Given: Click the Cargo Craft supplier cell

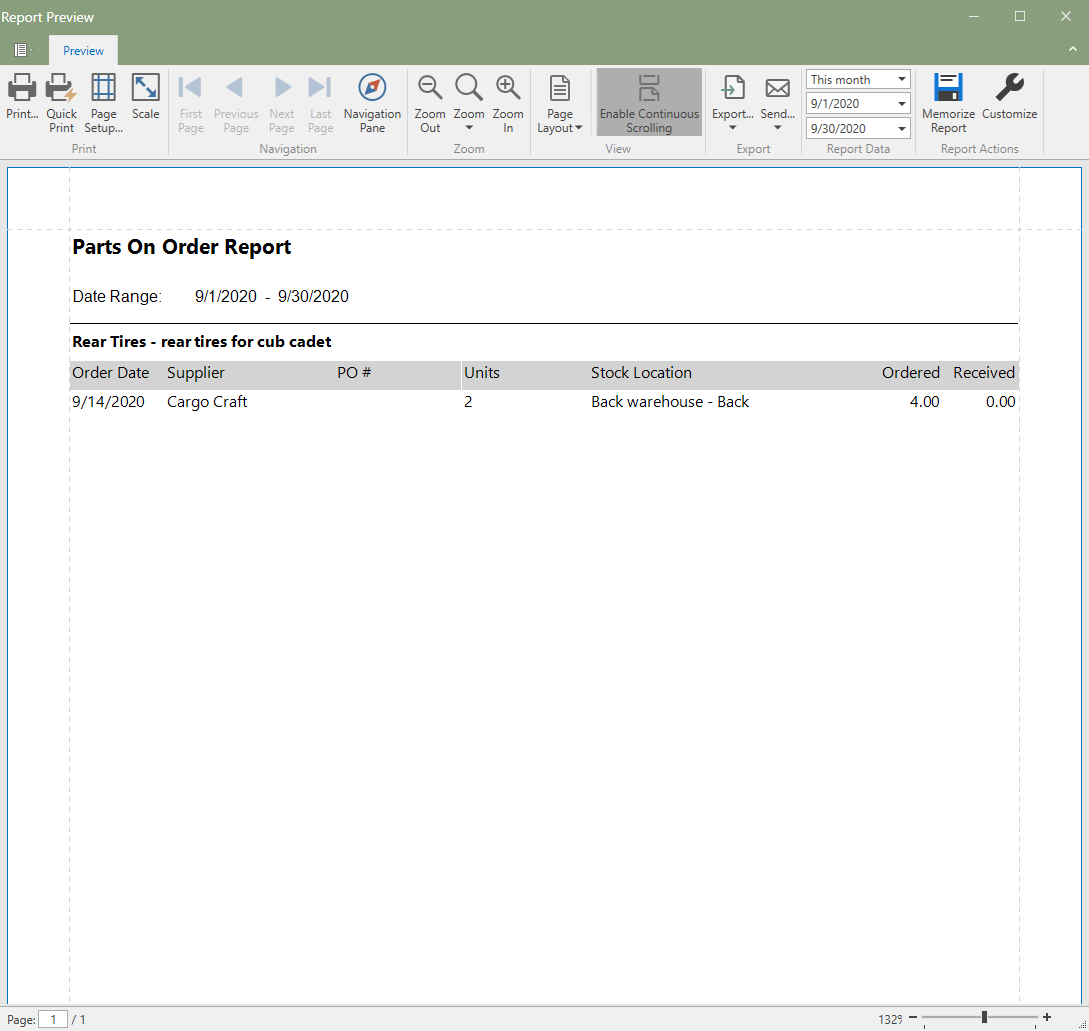Looking at the screenshot, I should [x=207, y=402].
